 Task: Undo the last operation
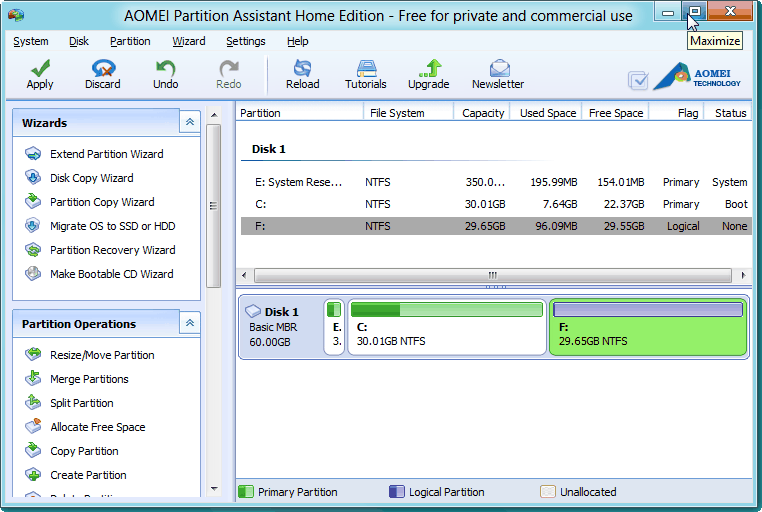pos(166,75)
